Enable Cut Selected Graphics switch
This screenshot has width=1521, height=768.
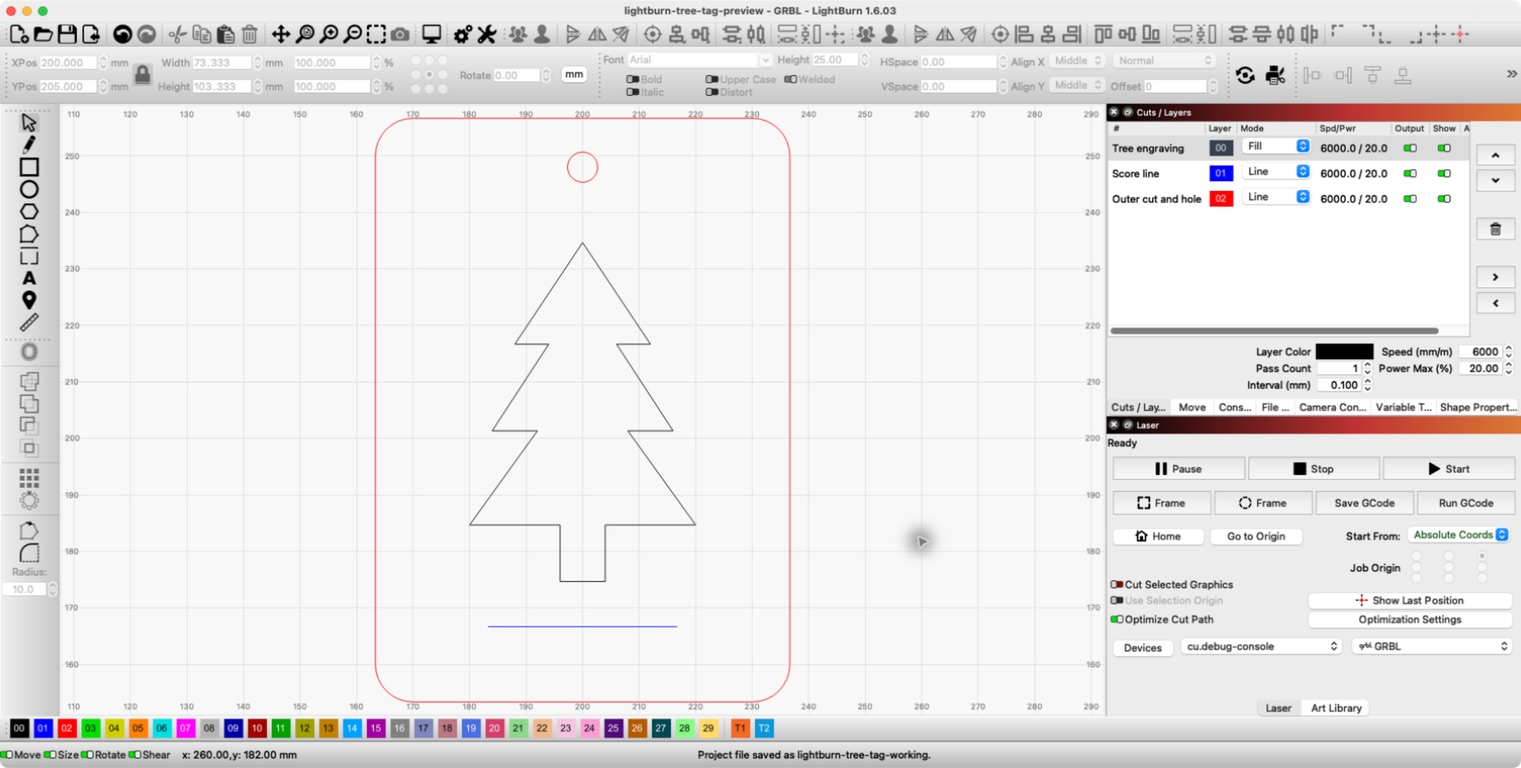[1117, 585]
